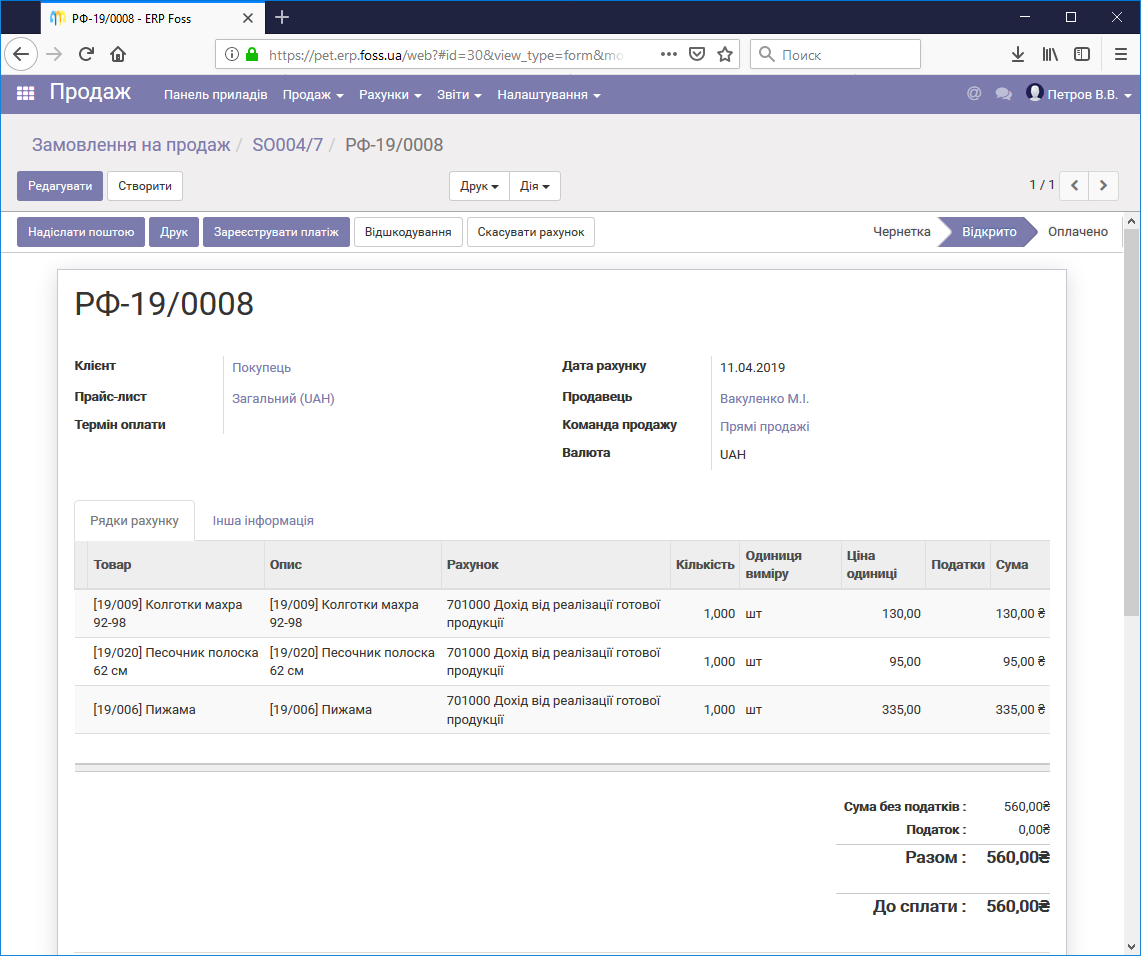Select the Чернетка status stage
Viewport: 1141px width, 956px height.
(902, 231)
